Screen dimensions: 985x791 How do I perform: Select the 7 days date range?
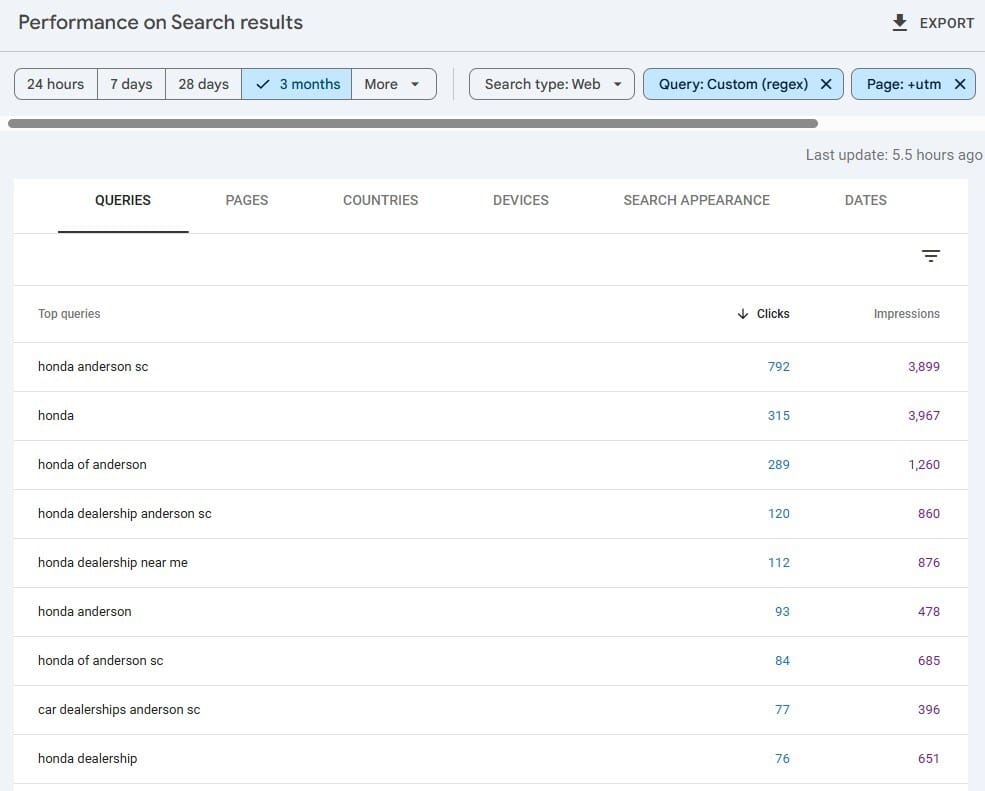point(131,84)
